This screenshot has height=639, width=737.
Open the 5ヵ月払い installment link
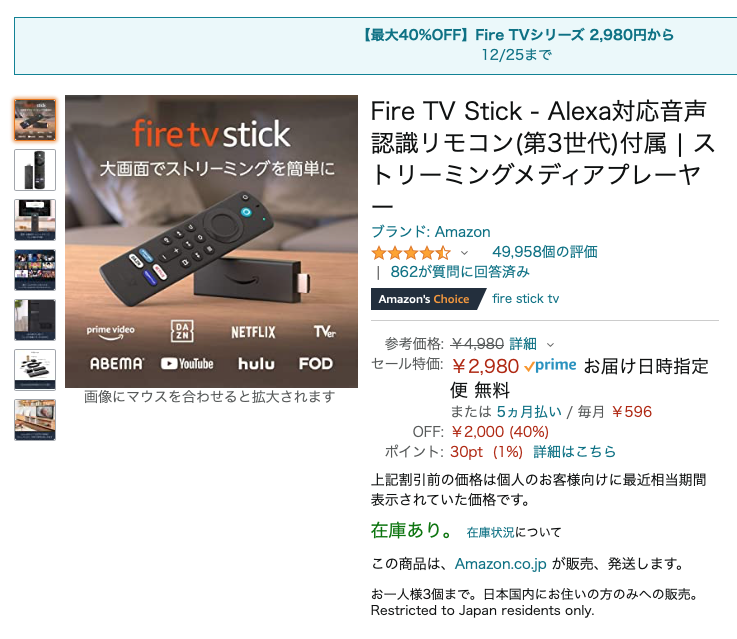tap(529, 412)
